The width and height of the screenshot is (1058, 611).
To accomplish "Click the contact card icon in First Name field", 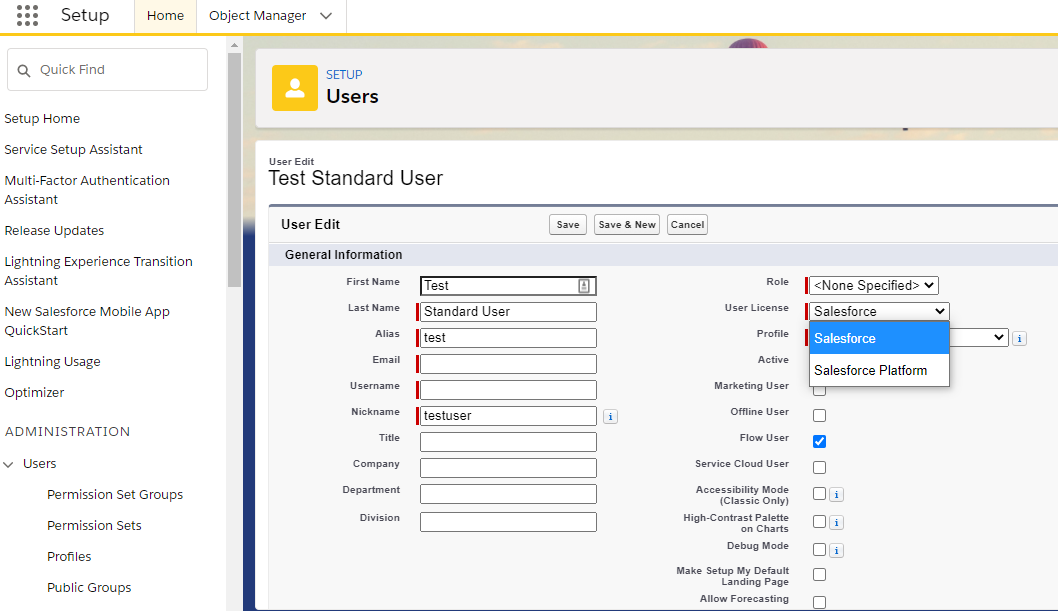I will (x=584, y=286).
